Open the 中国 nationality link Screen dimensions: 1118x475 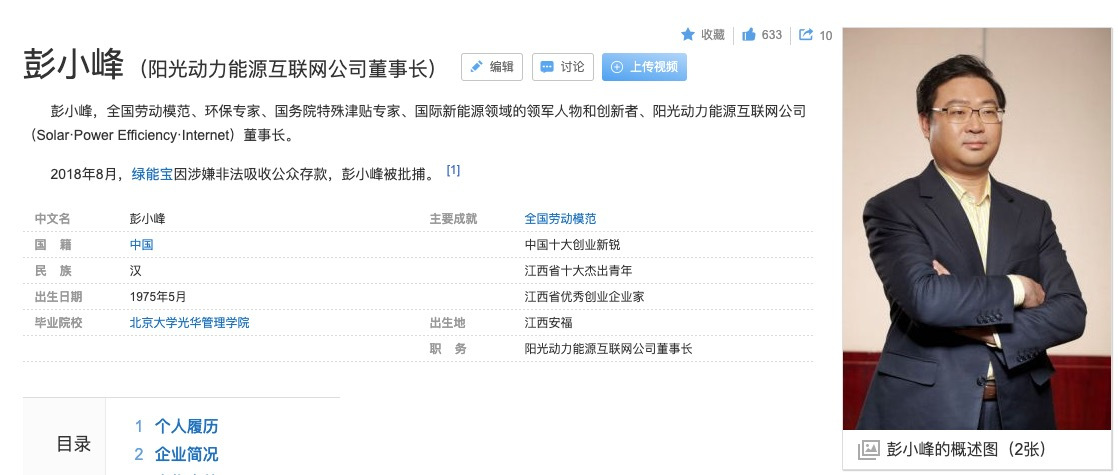[141, 245]
